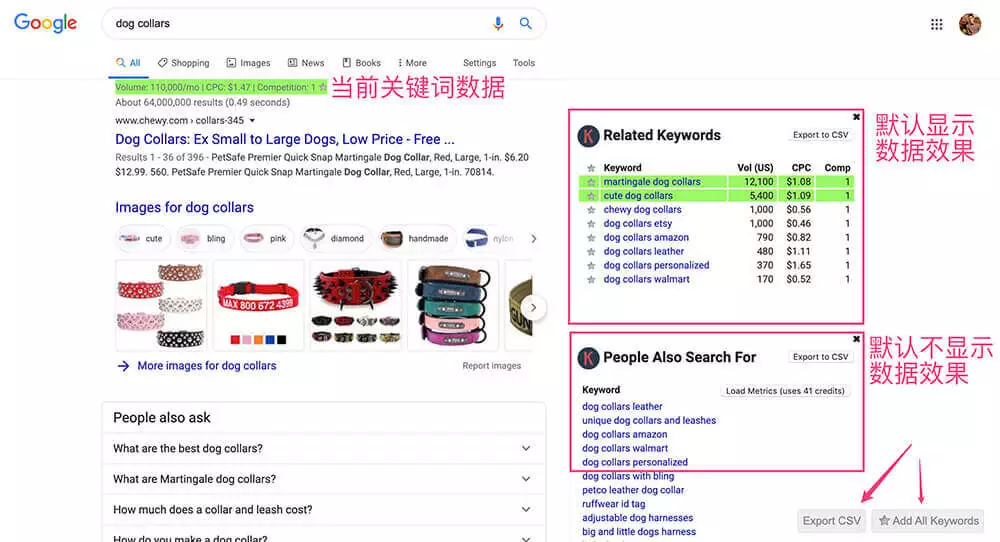Open chewy dog collars keyword link

642,210
